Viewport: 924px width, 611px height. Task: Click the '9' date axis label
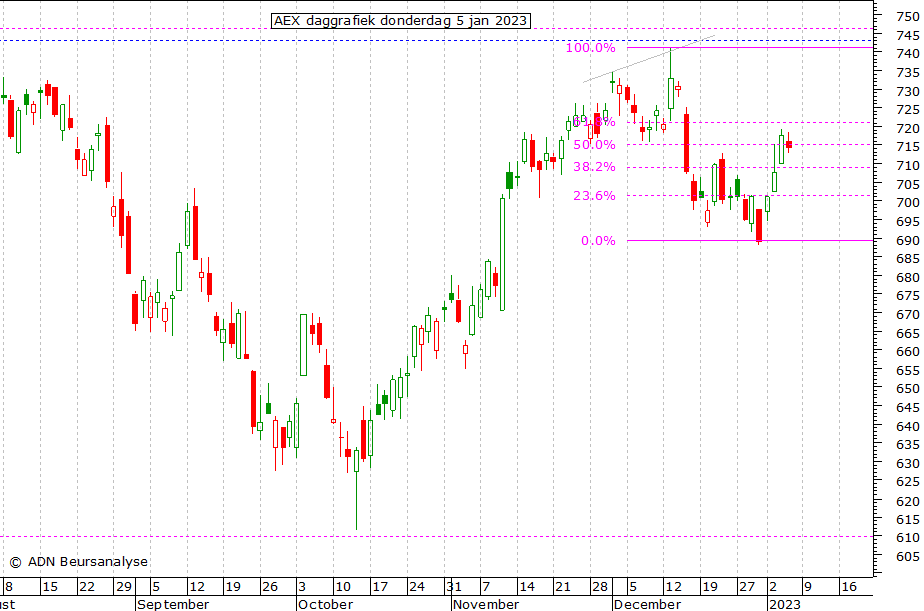pyautogui.click(x=808, y=587)
